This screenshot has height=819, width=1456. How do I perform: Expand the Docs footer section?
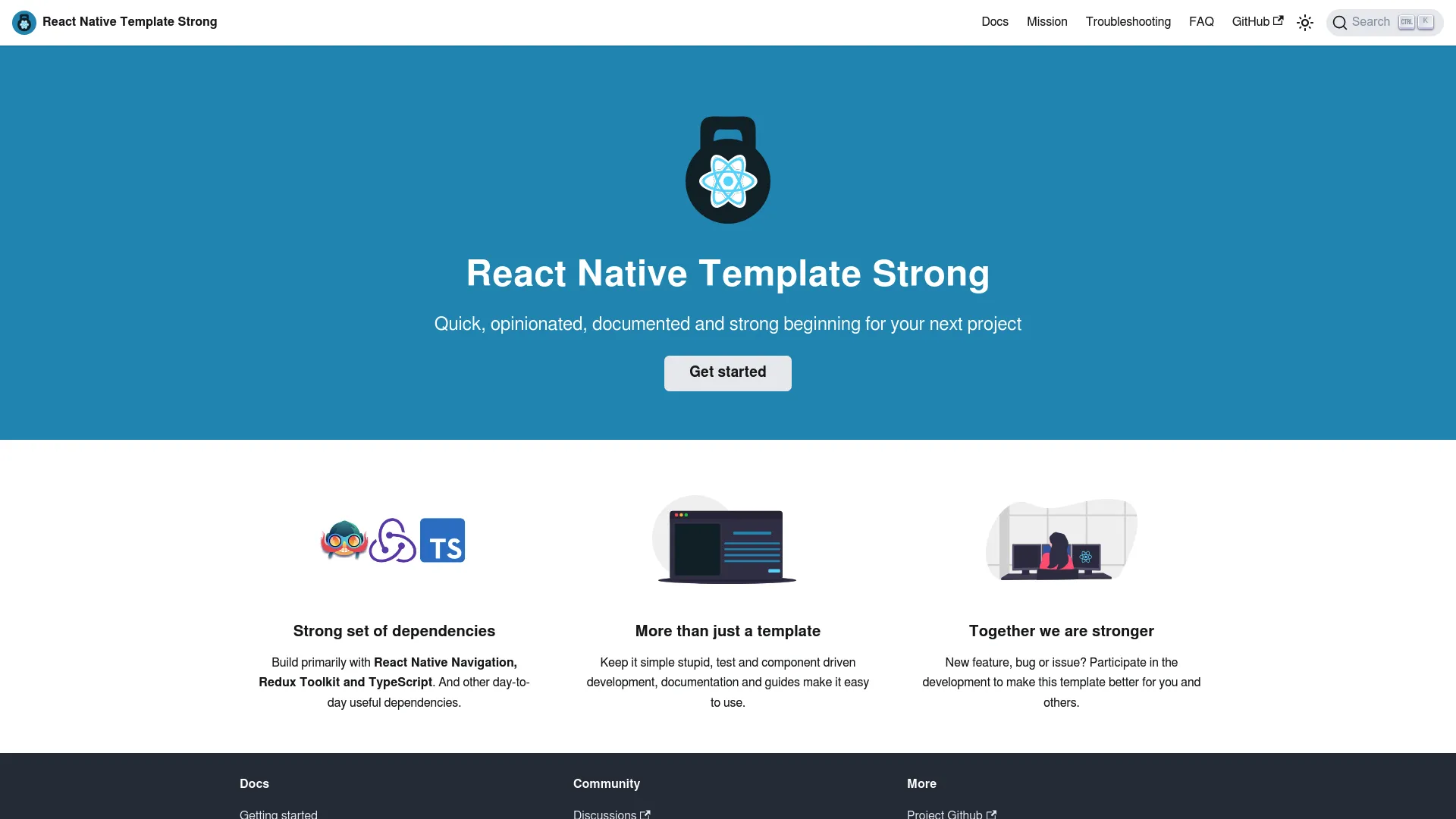click(254, 784)
